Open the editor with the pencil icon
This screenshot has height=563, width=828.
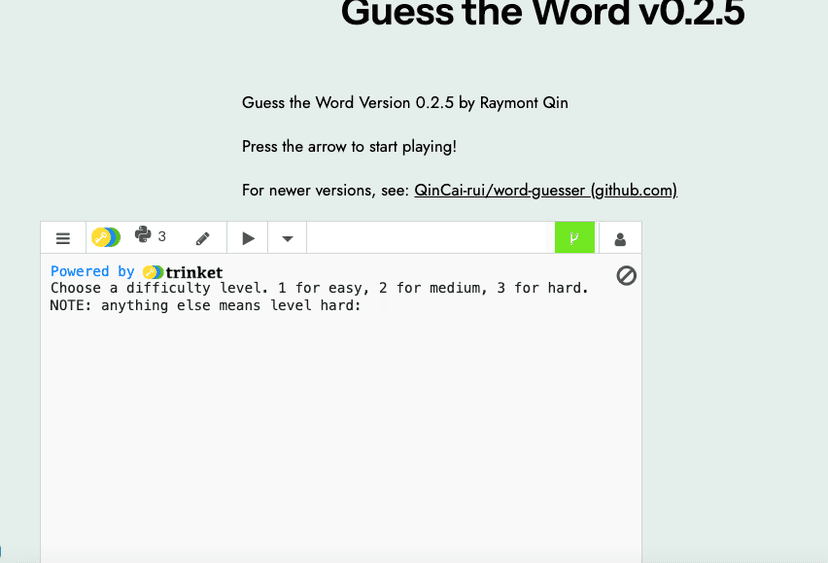tap(203, 238)
